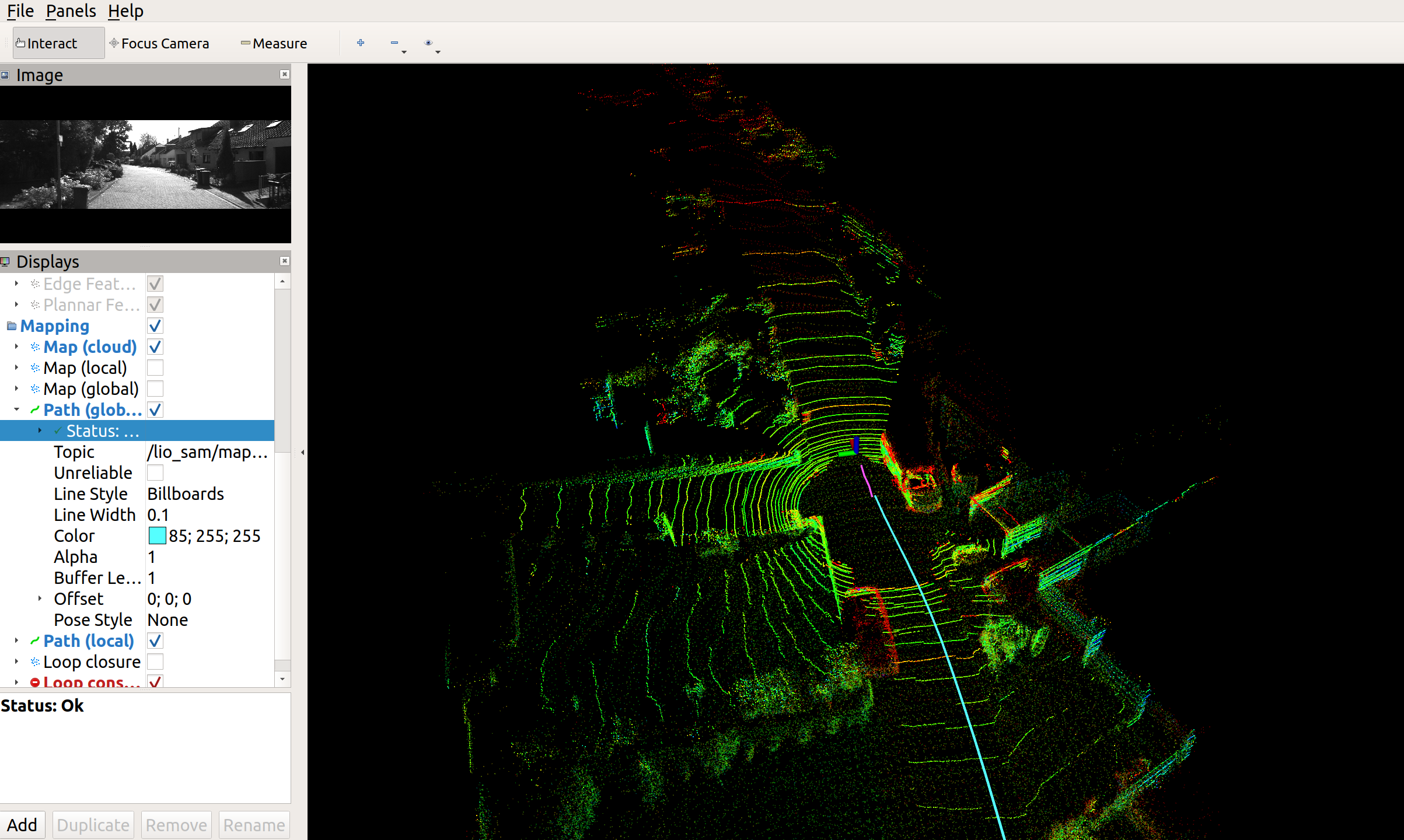Activate the Focus Camera tool

pos(159,43)
